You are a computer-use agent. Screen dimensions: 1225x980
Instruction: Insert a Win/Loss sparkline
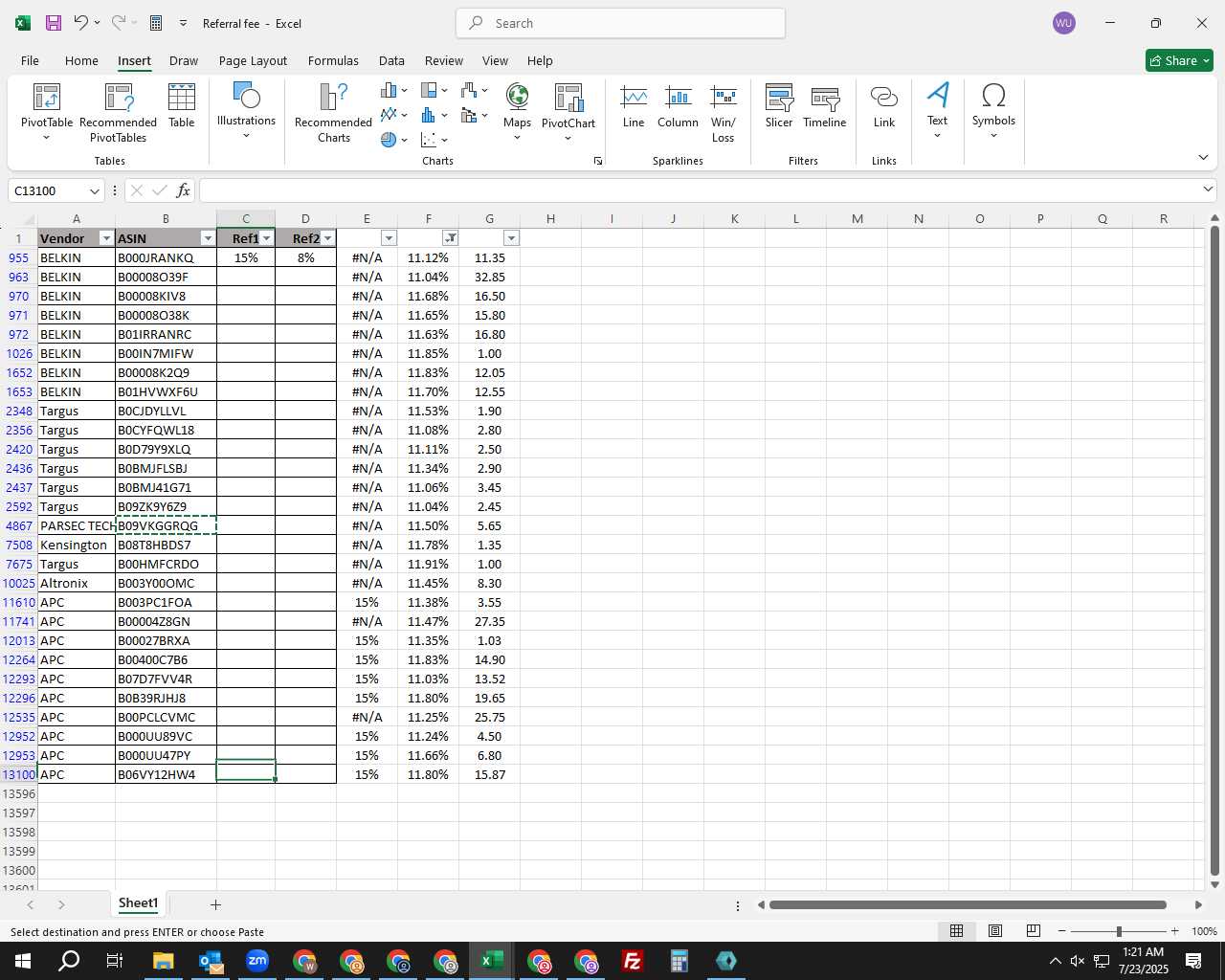point(724,113)
